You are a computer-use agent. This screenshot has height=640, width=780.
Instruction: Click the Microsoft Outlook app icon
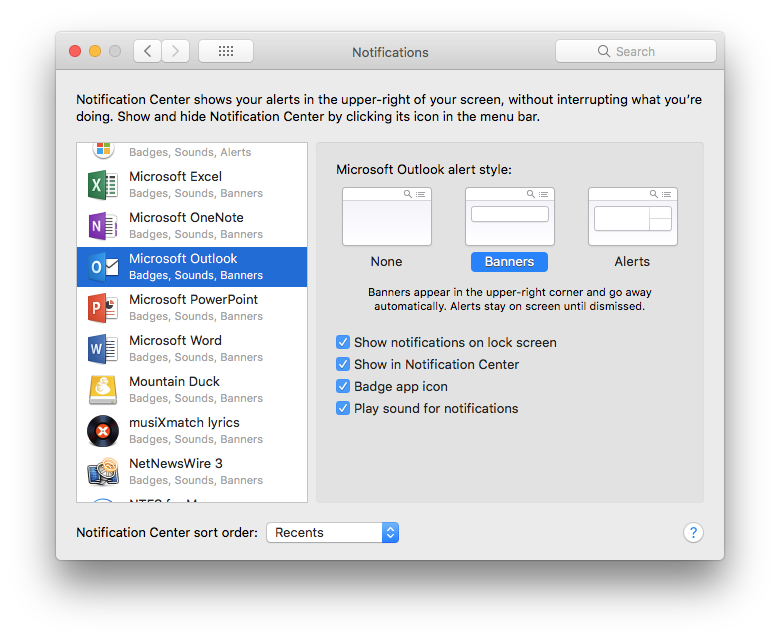coord(102,267)
